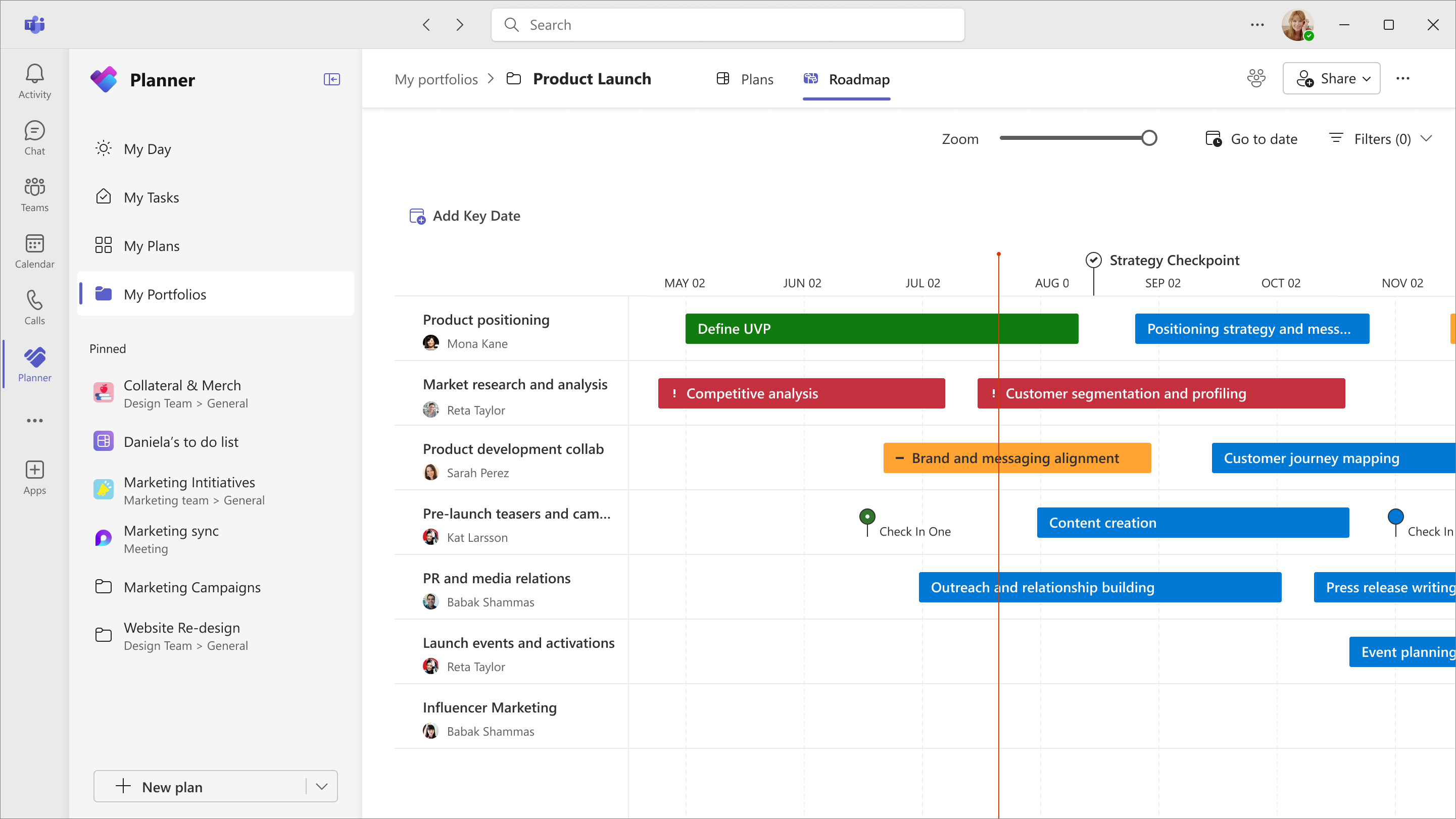Image resolution: width=1456 pixels, height=819 pixels.
Task: Open the manage plan members icon
Action: click(x=1256, y=78)
